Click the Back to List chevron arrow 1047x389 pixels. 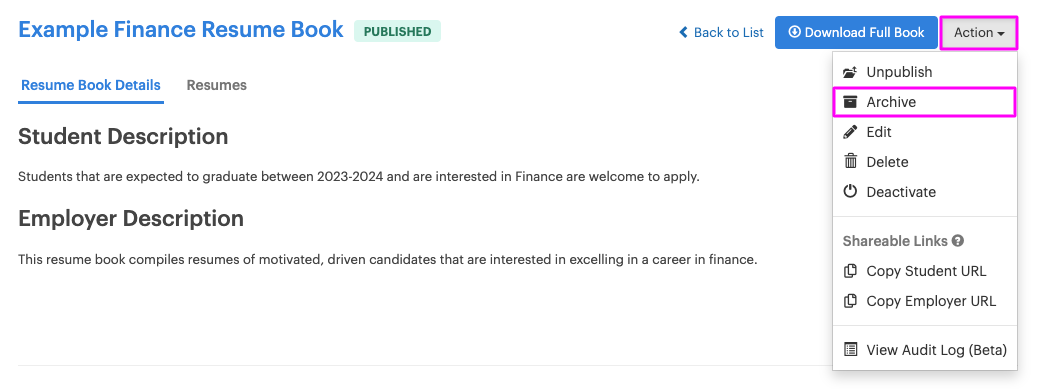[683, 32]
